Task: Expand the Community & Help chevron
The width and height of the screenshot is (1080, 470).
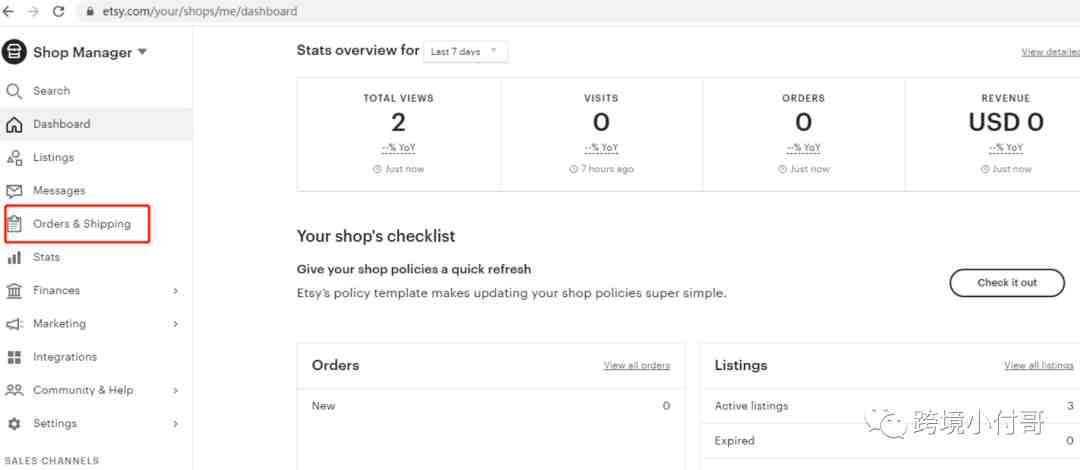Action: tap(176, 390)
